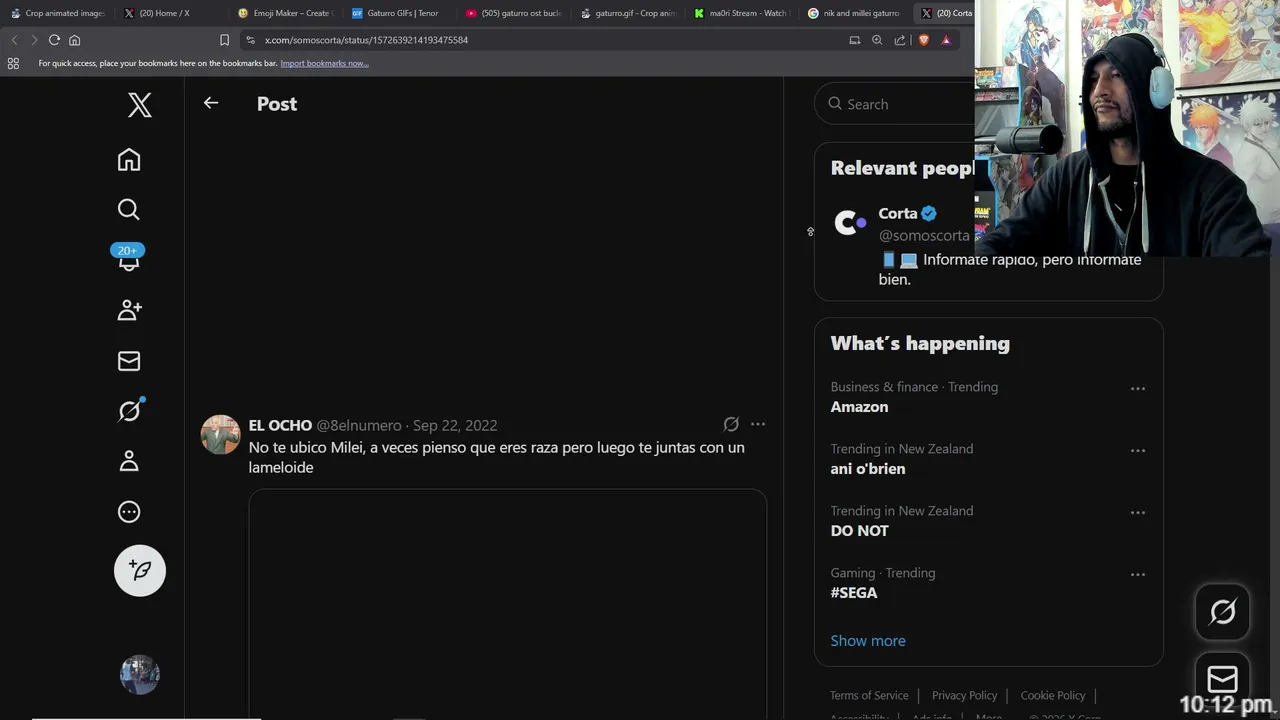Viewport: 1280px width, 720px height.
Task: Open the #SEGA trending topic
Action: coord(854,593)
